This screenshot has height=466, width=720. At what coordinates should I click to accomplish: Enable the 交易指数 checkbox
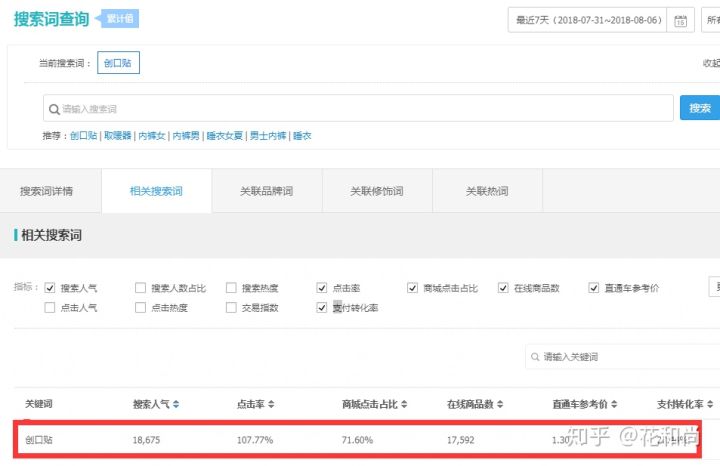(x=231, y=308)
